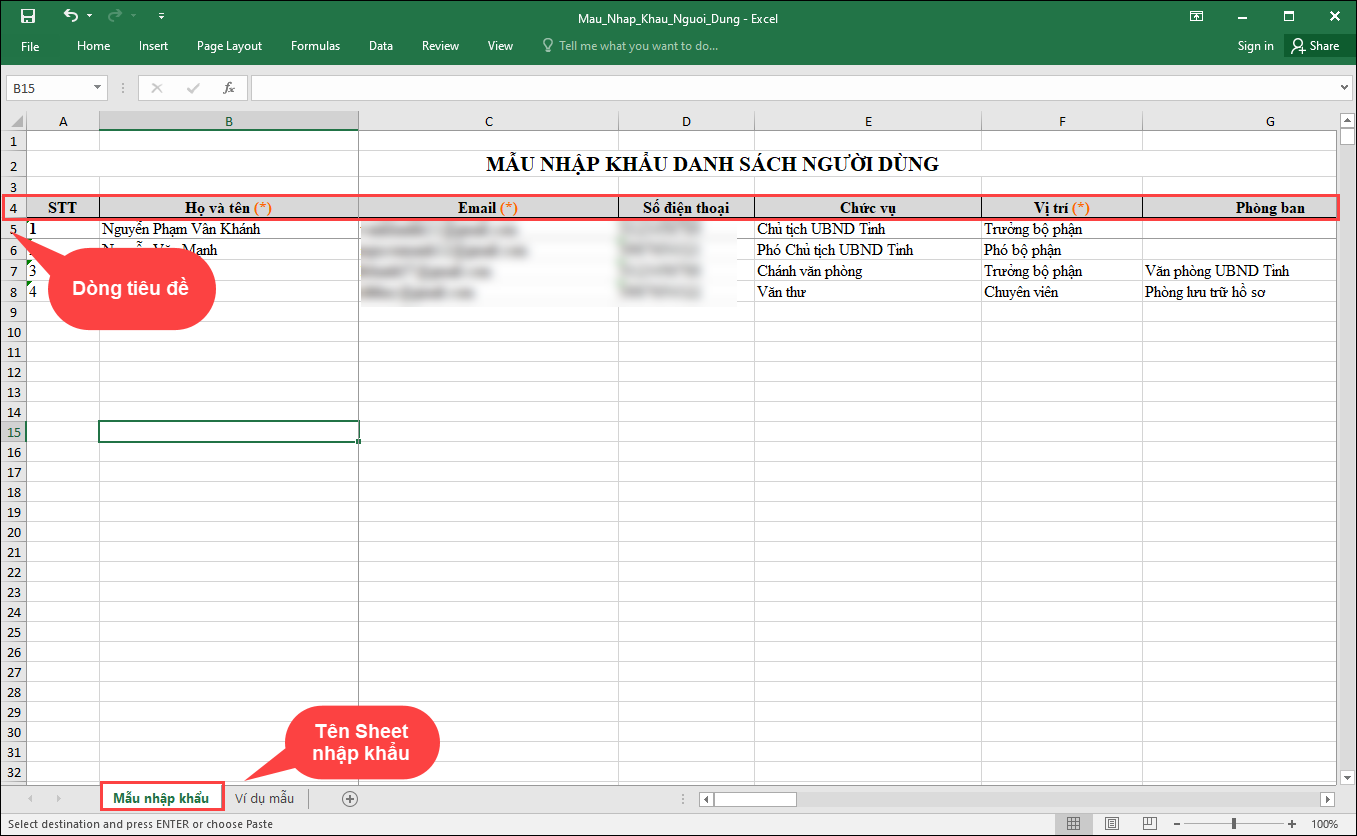Open the Undo history dropdown arrow
The height and width of the screenshot is (836, 1357).
point(90,16)
